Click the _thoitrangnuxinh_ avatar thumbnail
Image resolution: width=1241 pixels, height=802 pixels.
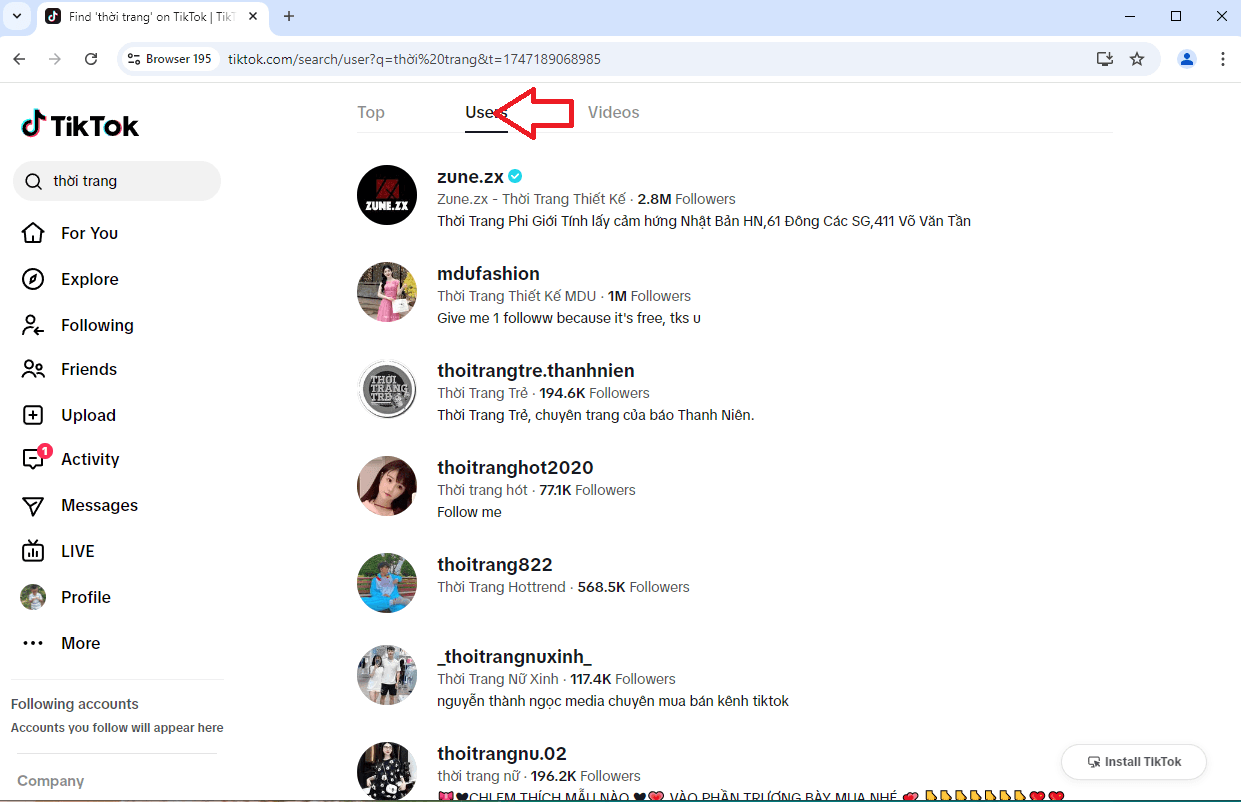[387, 675]
